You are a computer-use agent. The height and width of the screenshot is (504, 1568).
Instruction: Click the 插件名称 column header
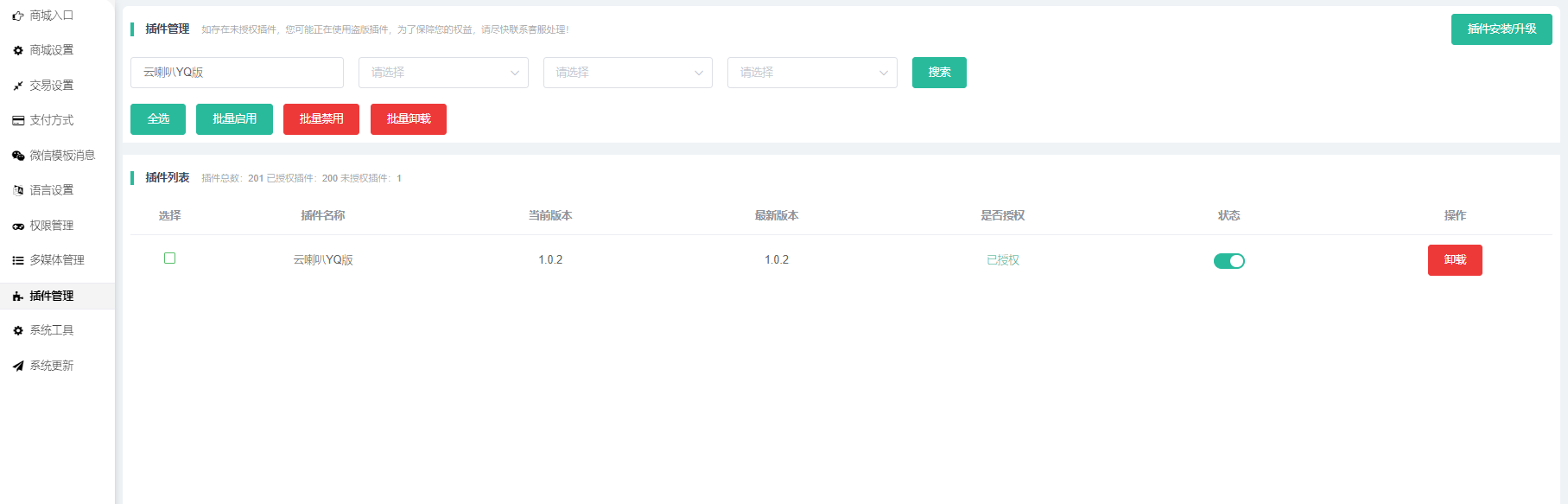(323, 215)
